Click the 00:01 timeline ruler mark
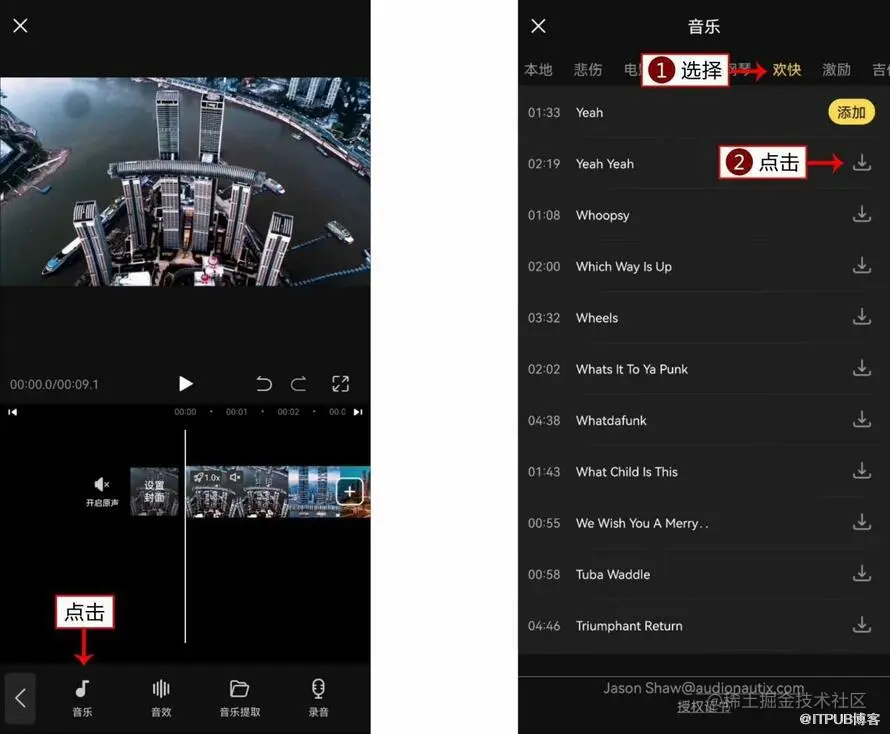Image resolution: width=890 pixels, height=734 pixels. click(237, 412)
